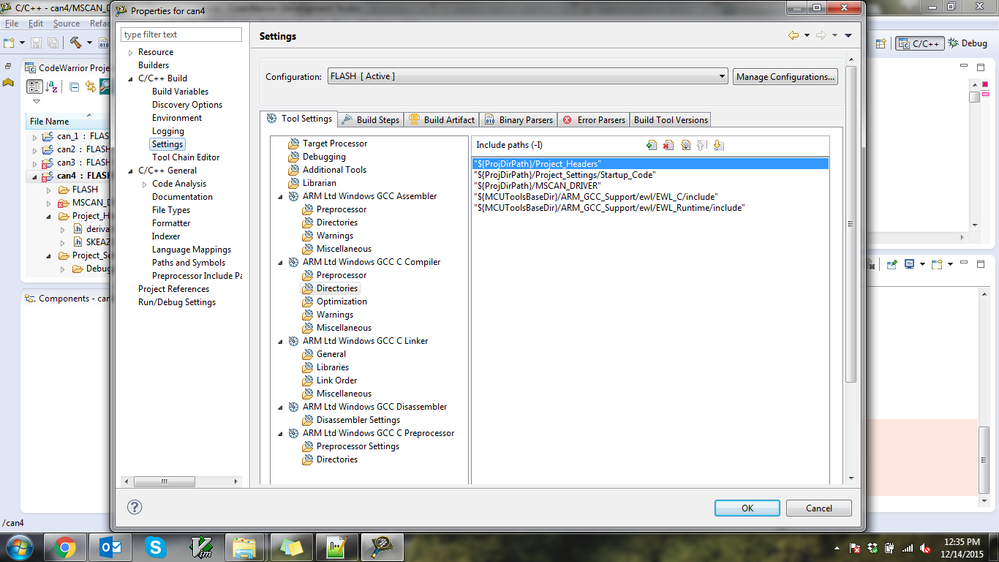Expand the Resource tree node
The image size is (999, 562).
131,52
